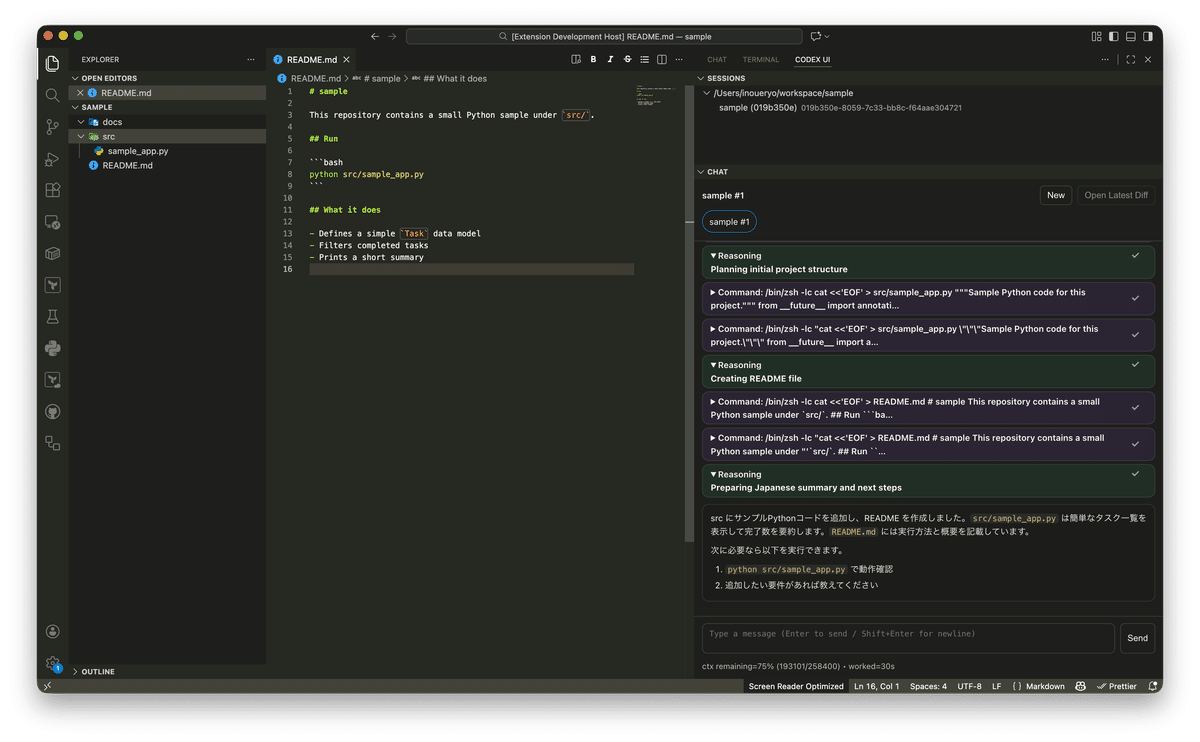Click the New button in the chat panel
Screen dimensions: 1200x742
click(x=1055, y=195)
